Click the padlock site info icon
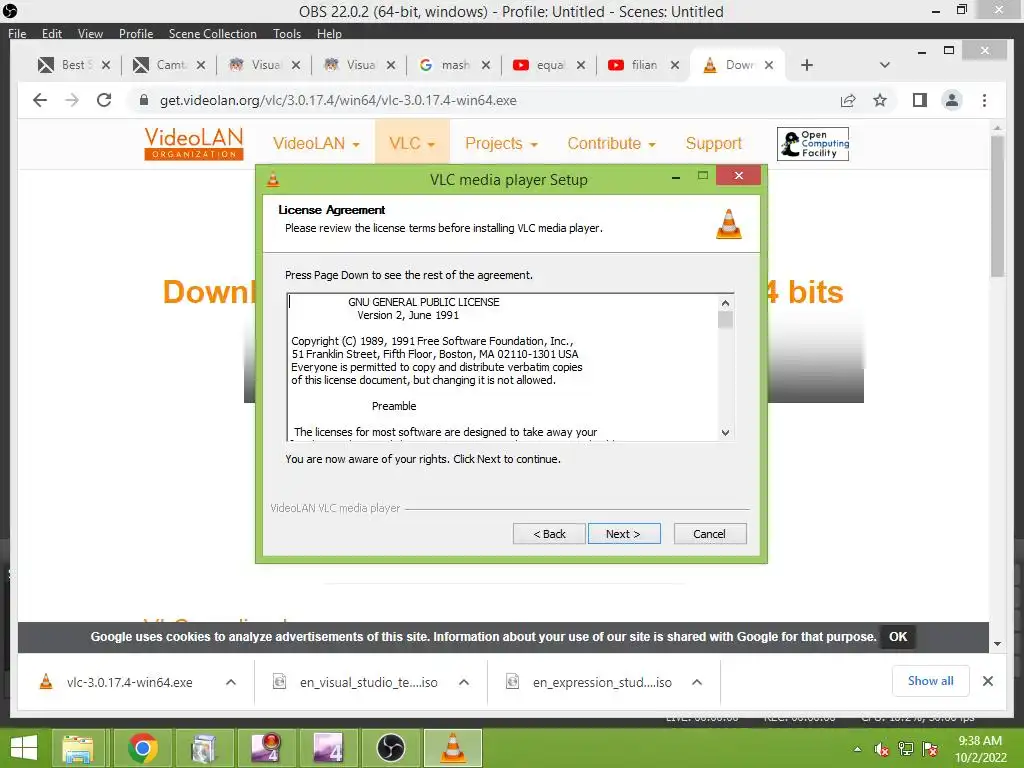 [x=144, y=100]
